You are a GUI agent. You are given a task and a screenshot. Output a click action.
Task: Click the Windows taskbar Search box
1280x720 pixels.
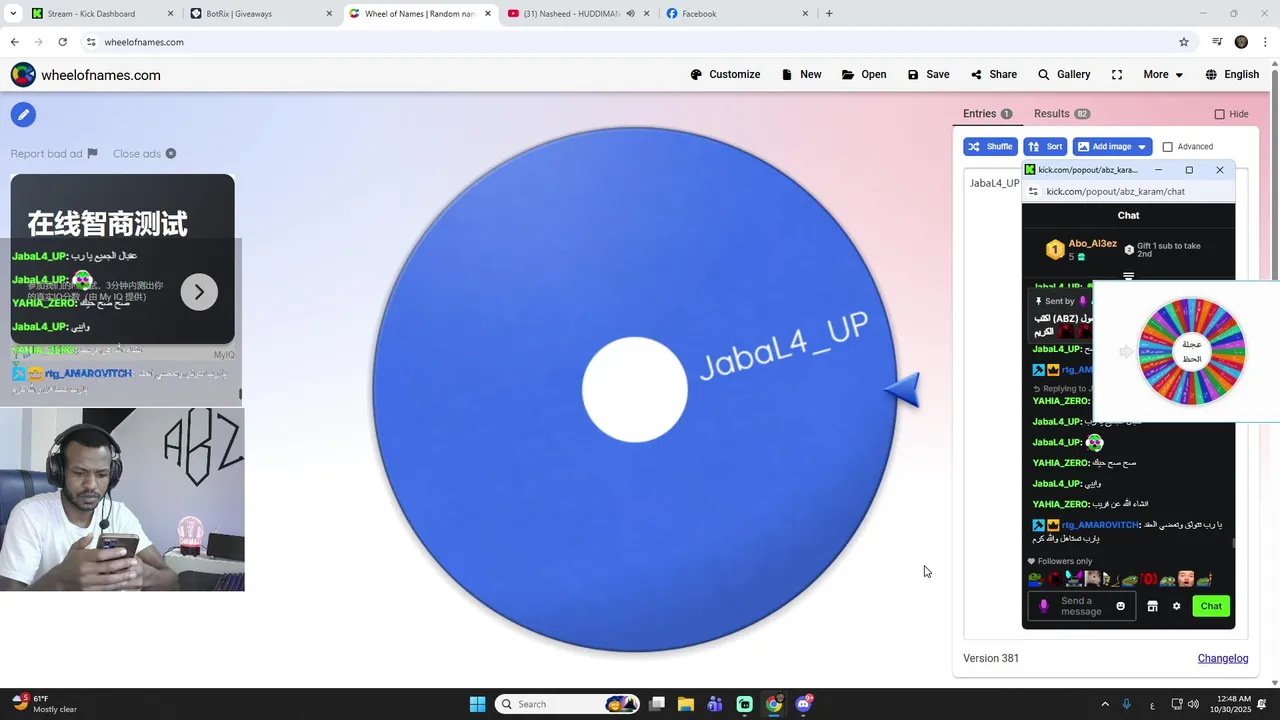(568, 704)
